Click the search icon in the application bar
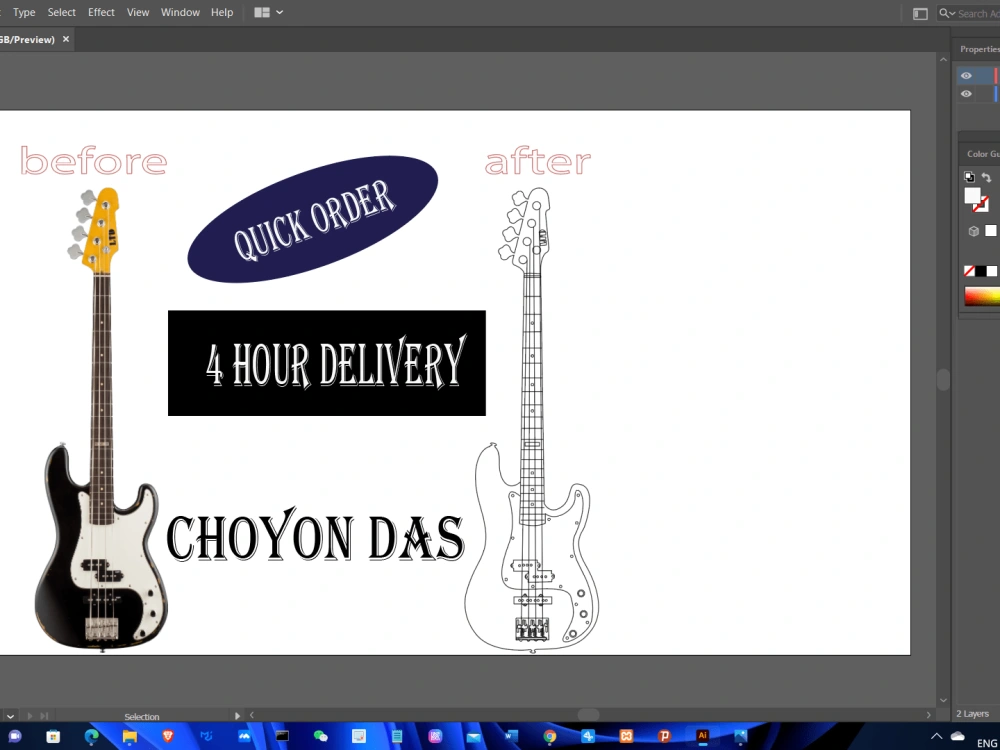 point(944,13)
